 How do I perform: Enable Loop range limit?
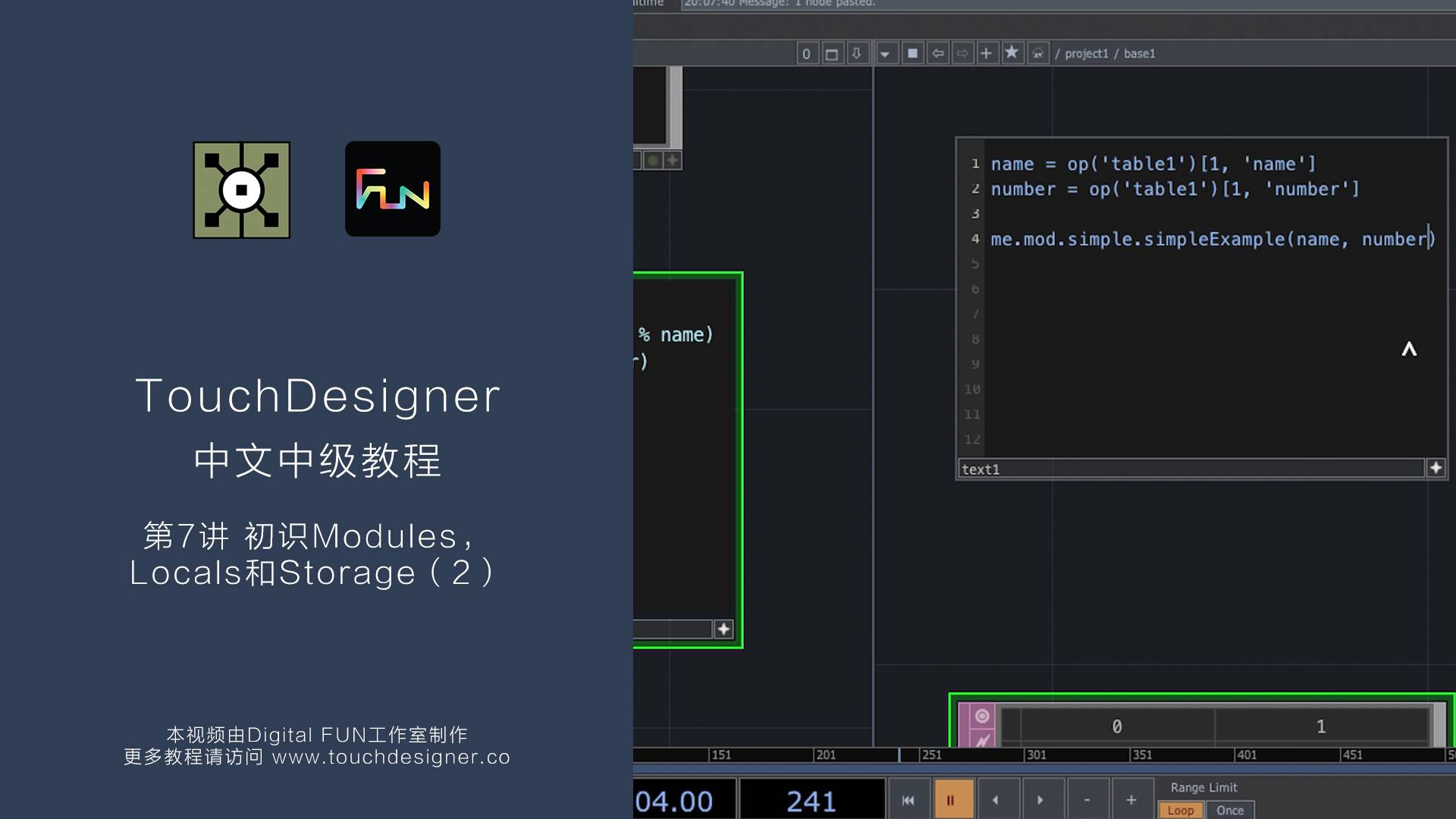click(x=1181, y=810)
